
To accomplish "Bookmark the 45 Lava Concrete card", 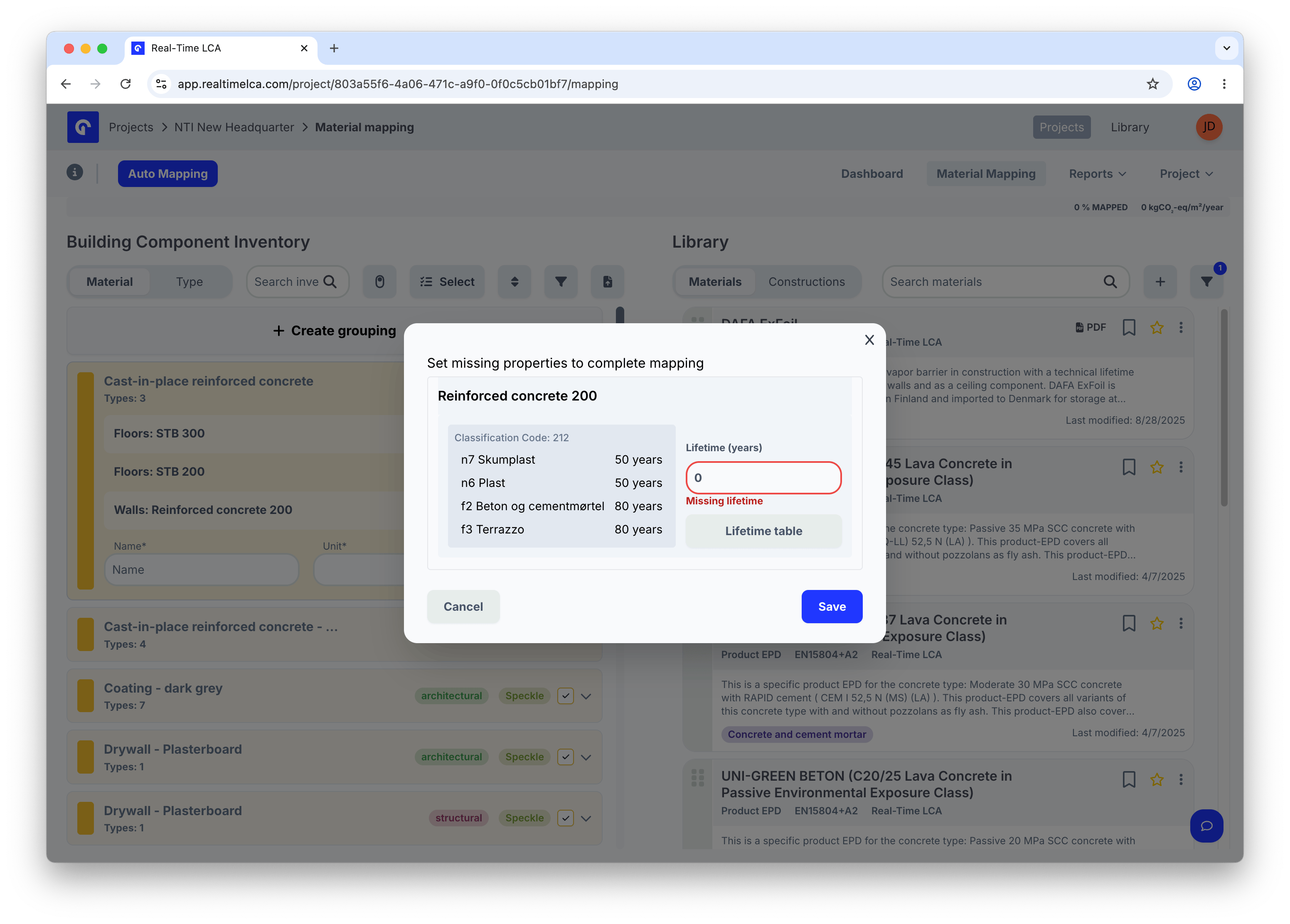I will [x=1128, y=467].
